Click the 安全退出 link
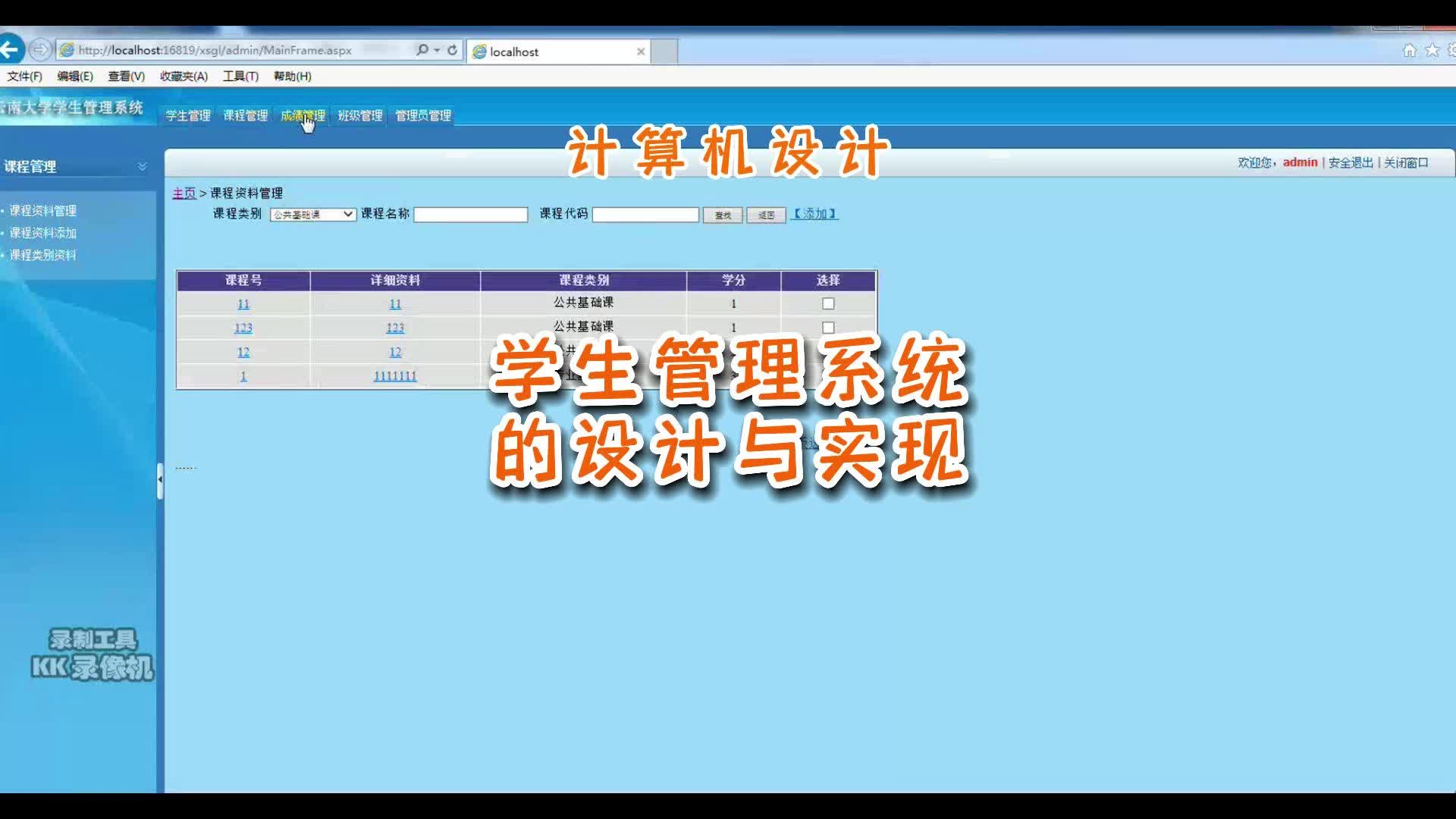Viewport: 1456px width, 819px height. pos(1351,162)
